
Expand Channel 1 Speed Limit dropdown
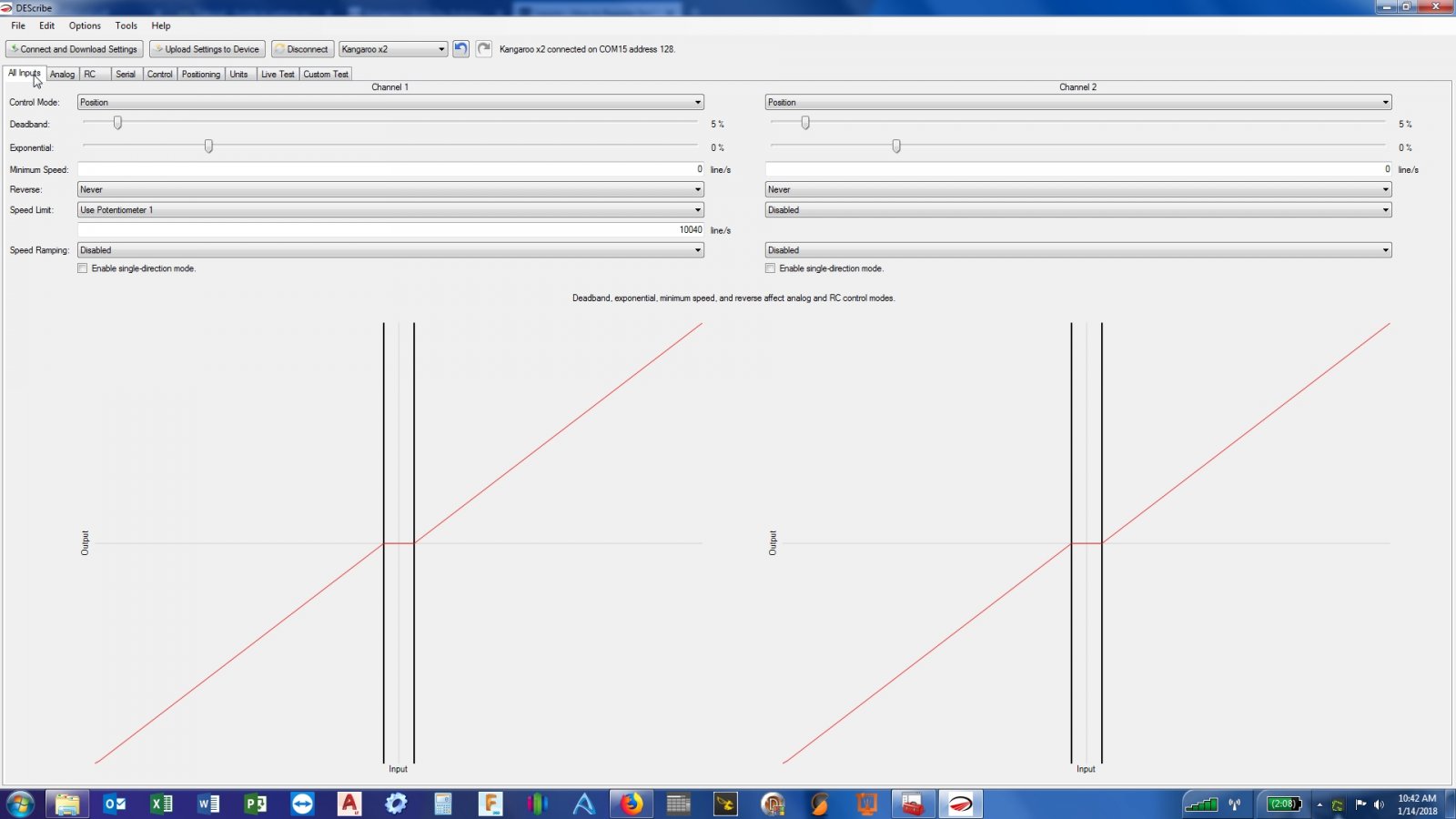coord(390,210)
